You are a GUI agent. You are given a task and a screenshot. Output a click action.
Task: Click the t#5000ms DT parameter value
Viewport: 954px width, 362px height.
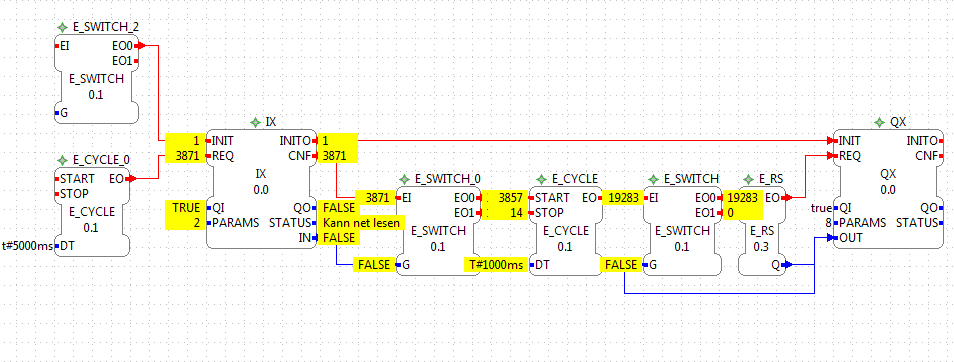click(x=26, y=246)
